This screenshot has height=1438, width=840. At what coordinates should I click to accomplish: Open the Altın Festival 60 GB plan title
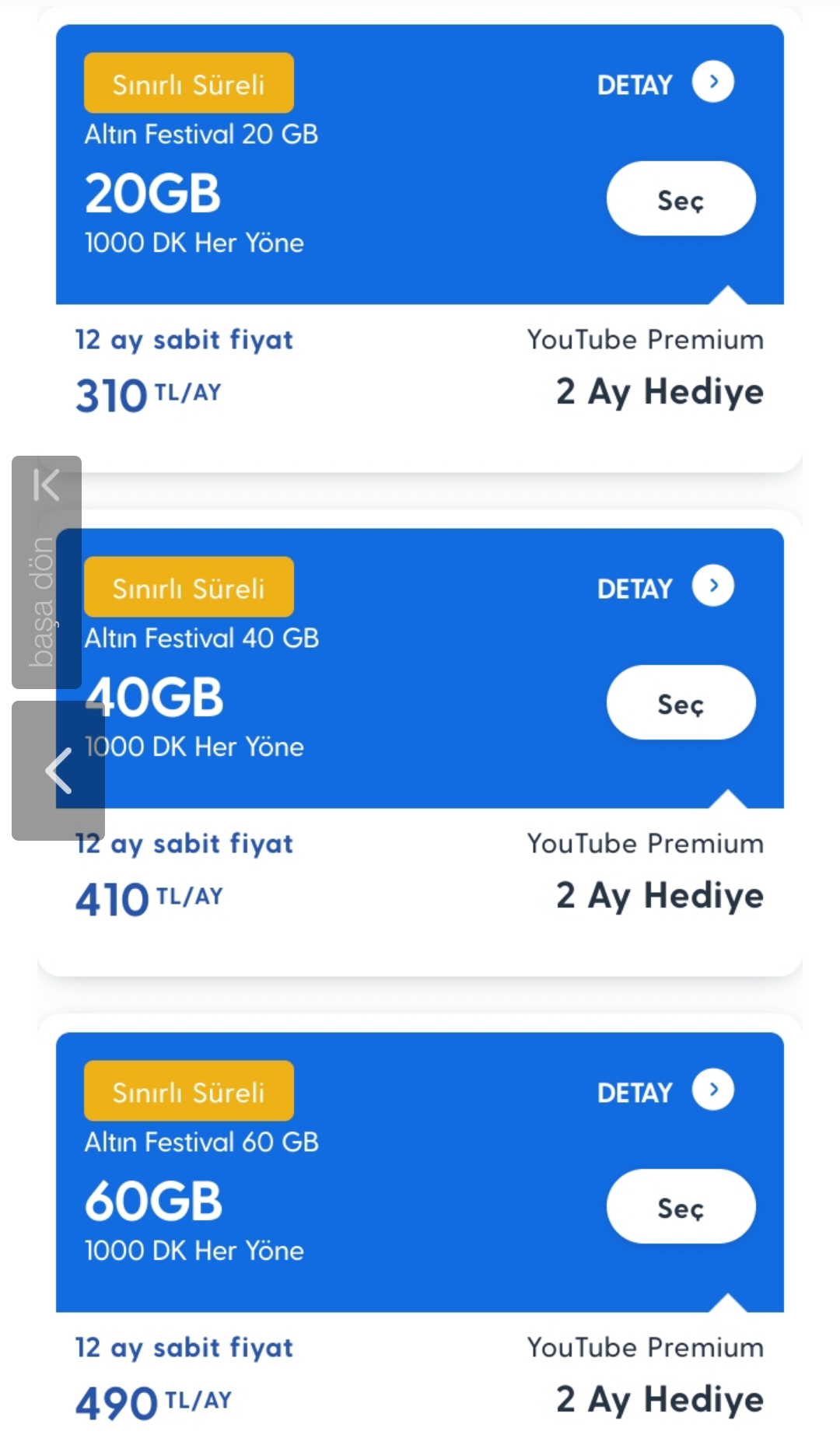[x=202, y=1142]
